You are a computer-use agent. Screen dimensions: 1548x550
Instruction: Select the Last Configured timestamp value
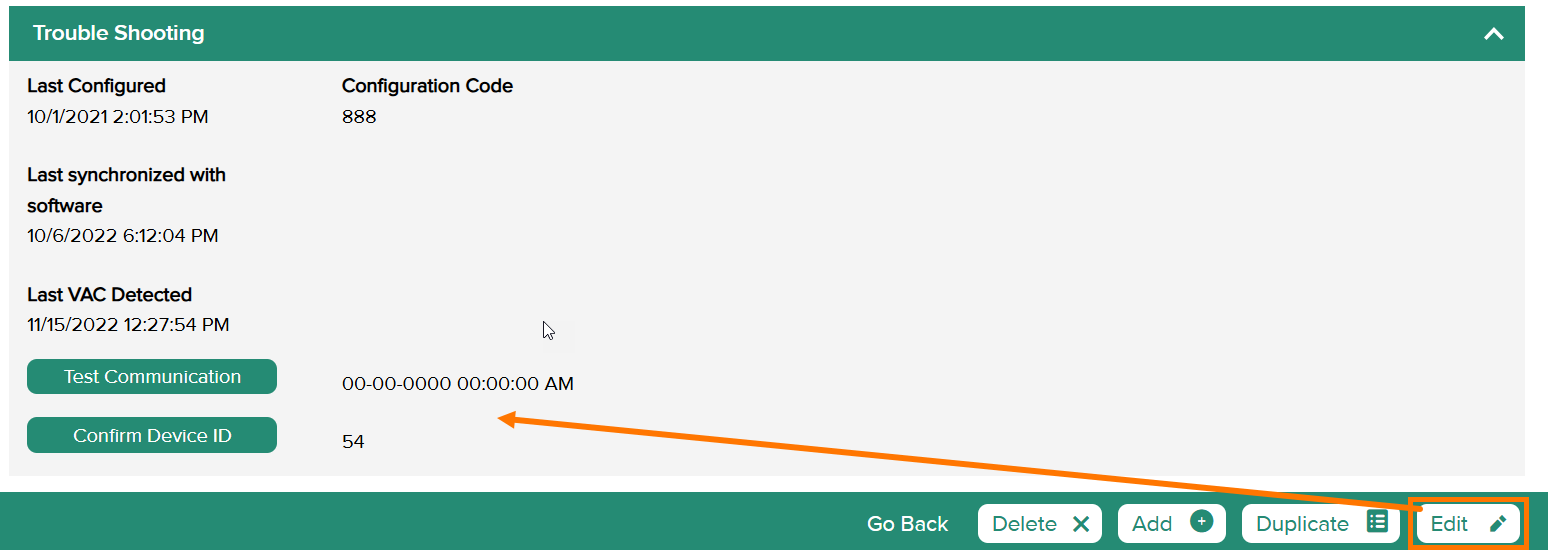click(x=118, y=117)
